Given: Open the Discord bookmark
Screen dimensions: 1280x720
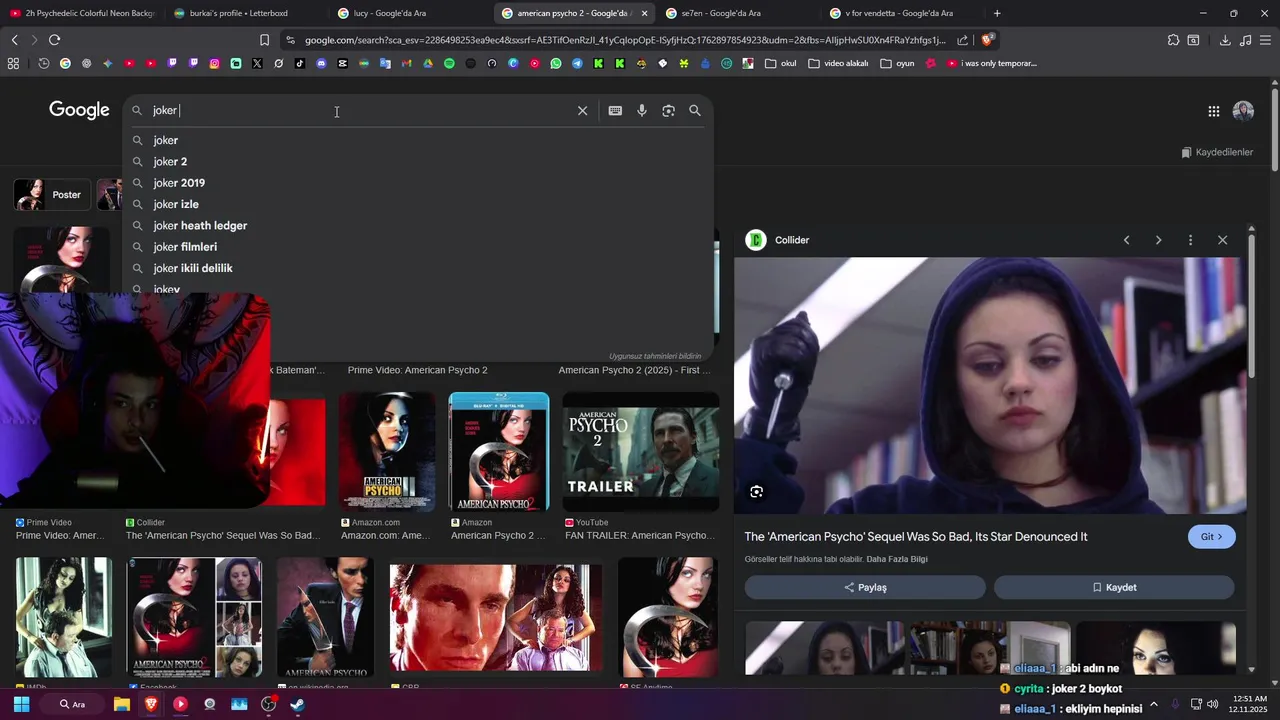Looking at the screenshot, I should [321, 63].
